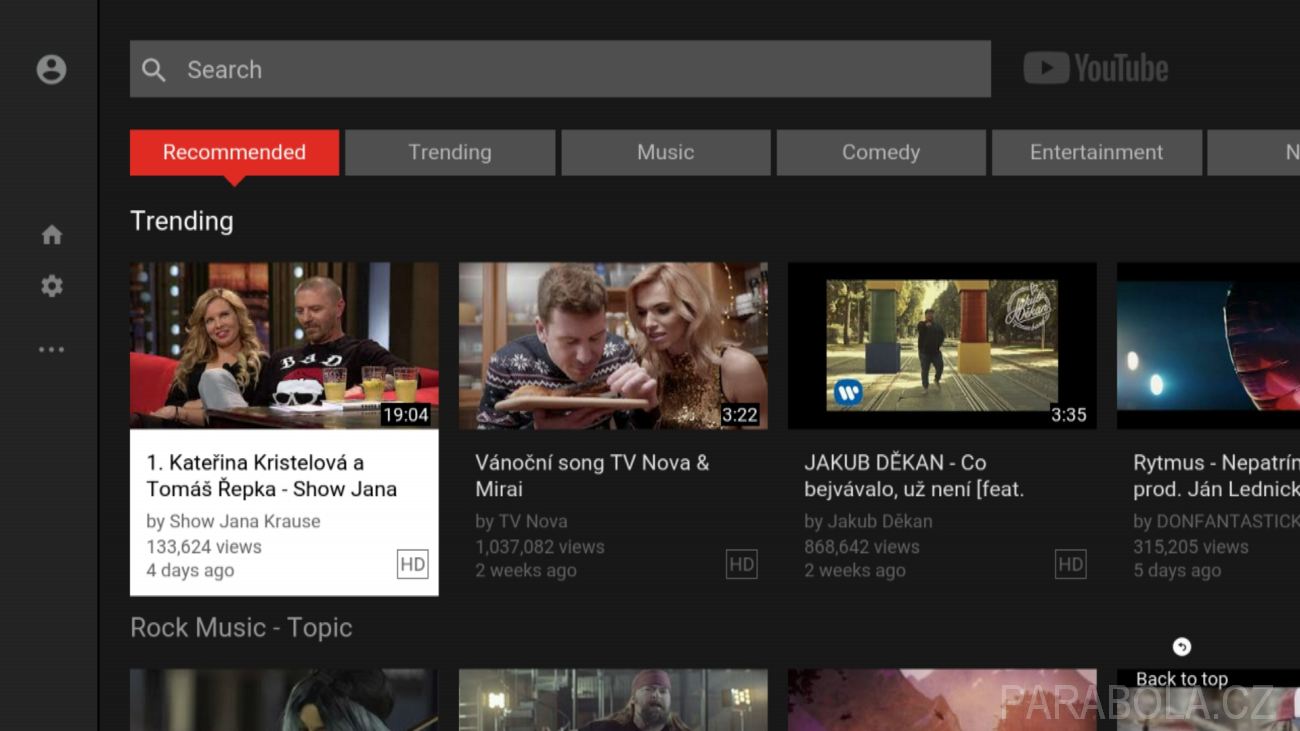Click the 3:35 duration badge
Viewport: 1300px width, 731px height.
(x=1068, y=415)
